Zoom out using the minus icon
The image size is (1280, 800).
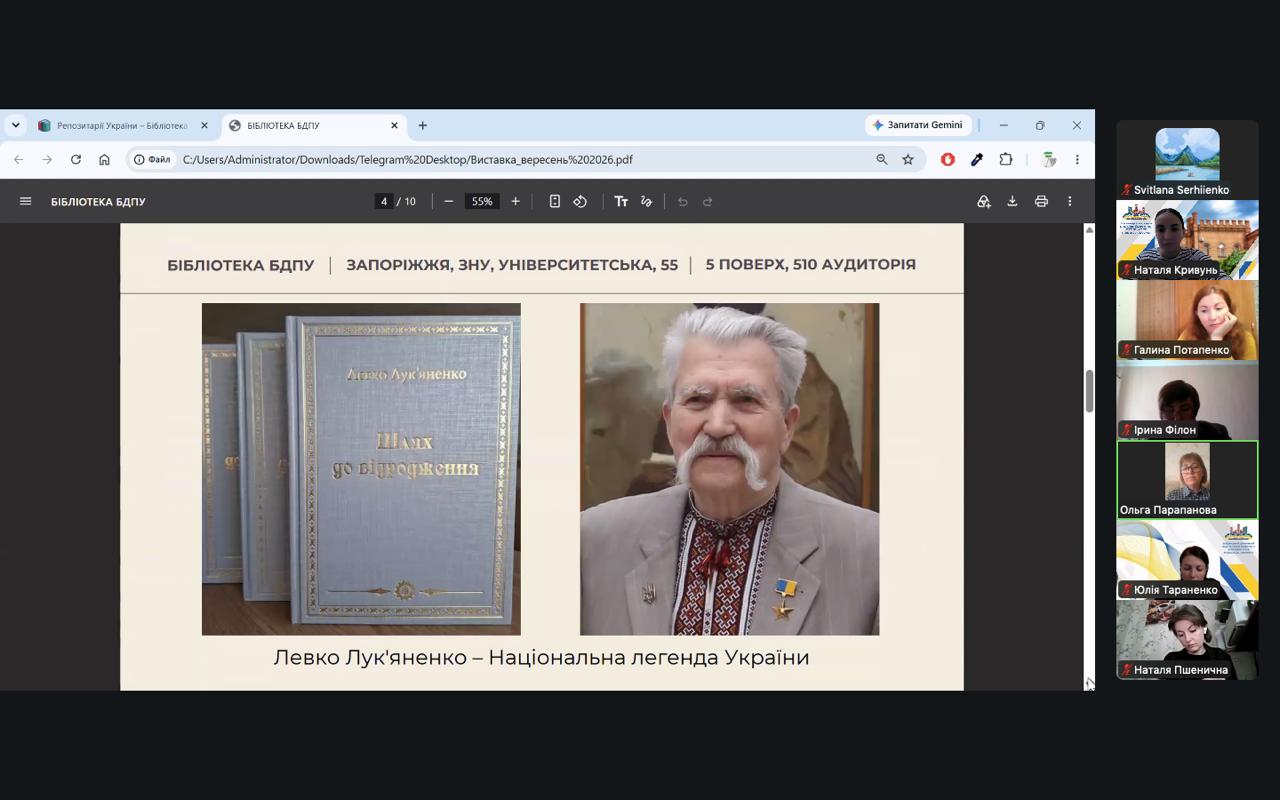[x=449, y=201]
